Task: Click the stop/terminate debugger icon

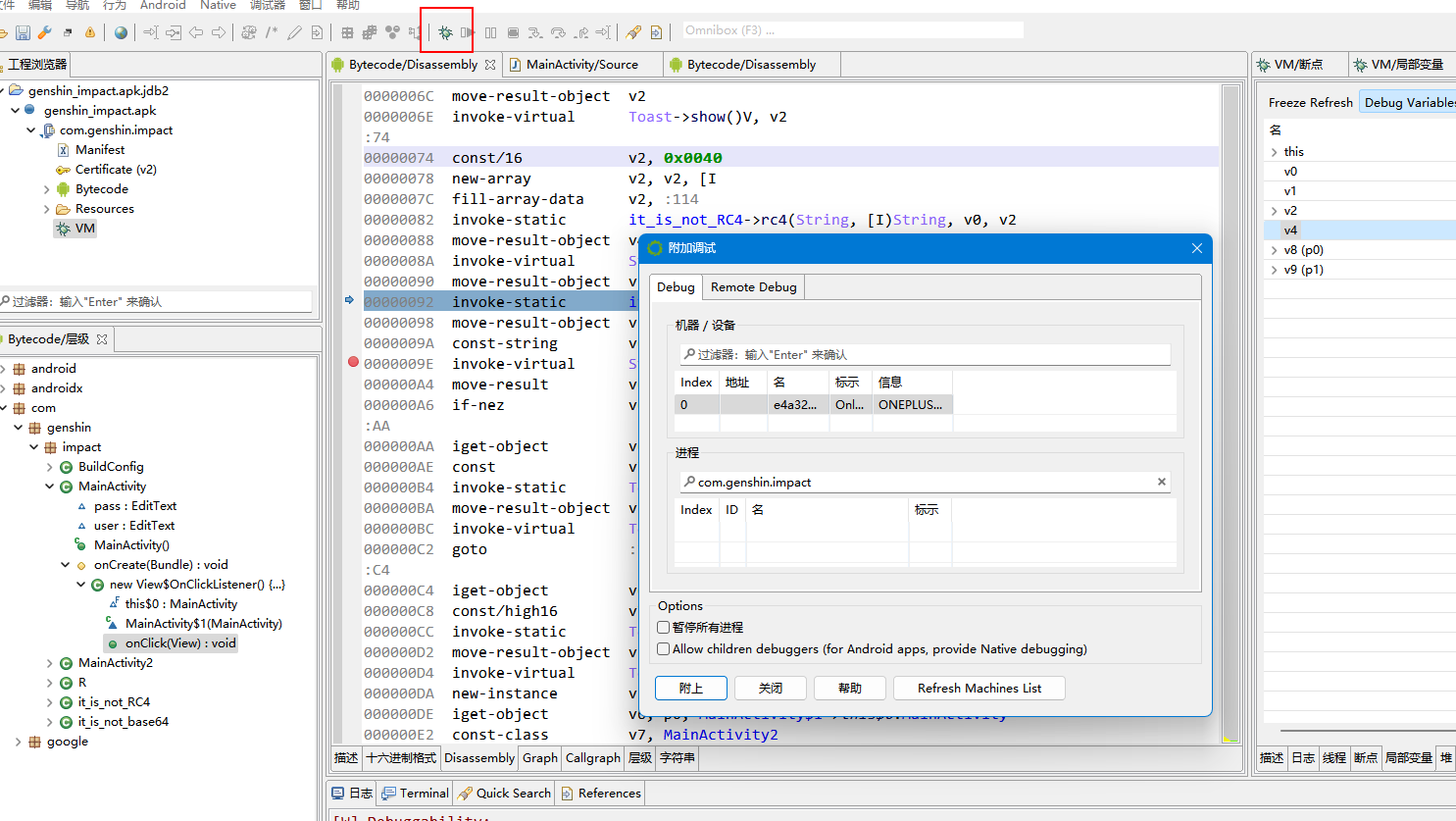Action: [x=513, y=32]
